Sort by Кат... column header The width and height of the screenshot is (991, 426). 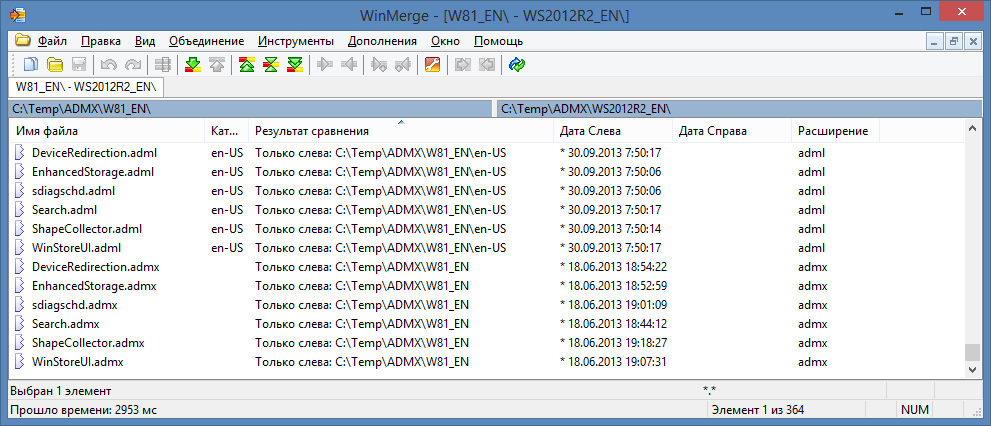click(x=226, y=131)
